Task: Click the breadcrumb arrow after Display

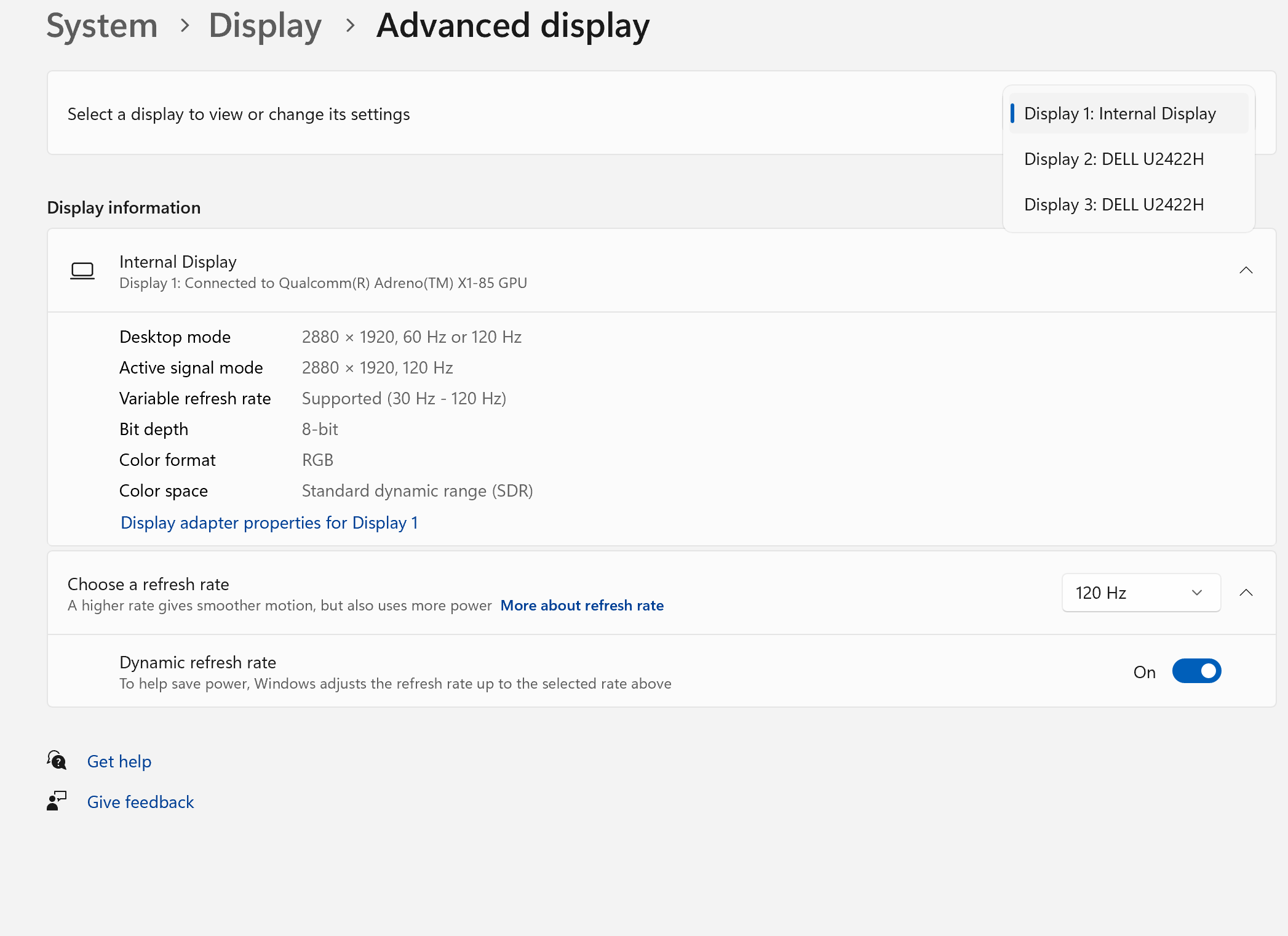Action: coord(350,26)
